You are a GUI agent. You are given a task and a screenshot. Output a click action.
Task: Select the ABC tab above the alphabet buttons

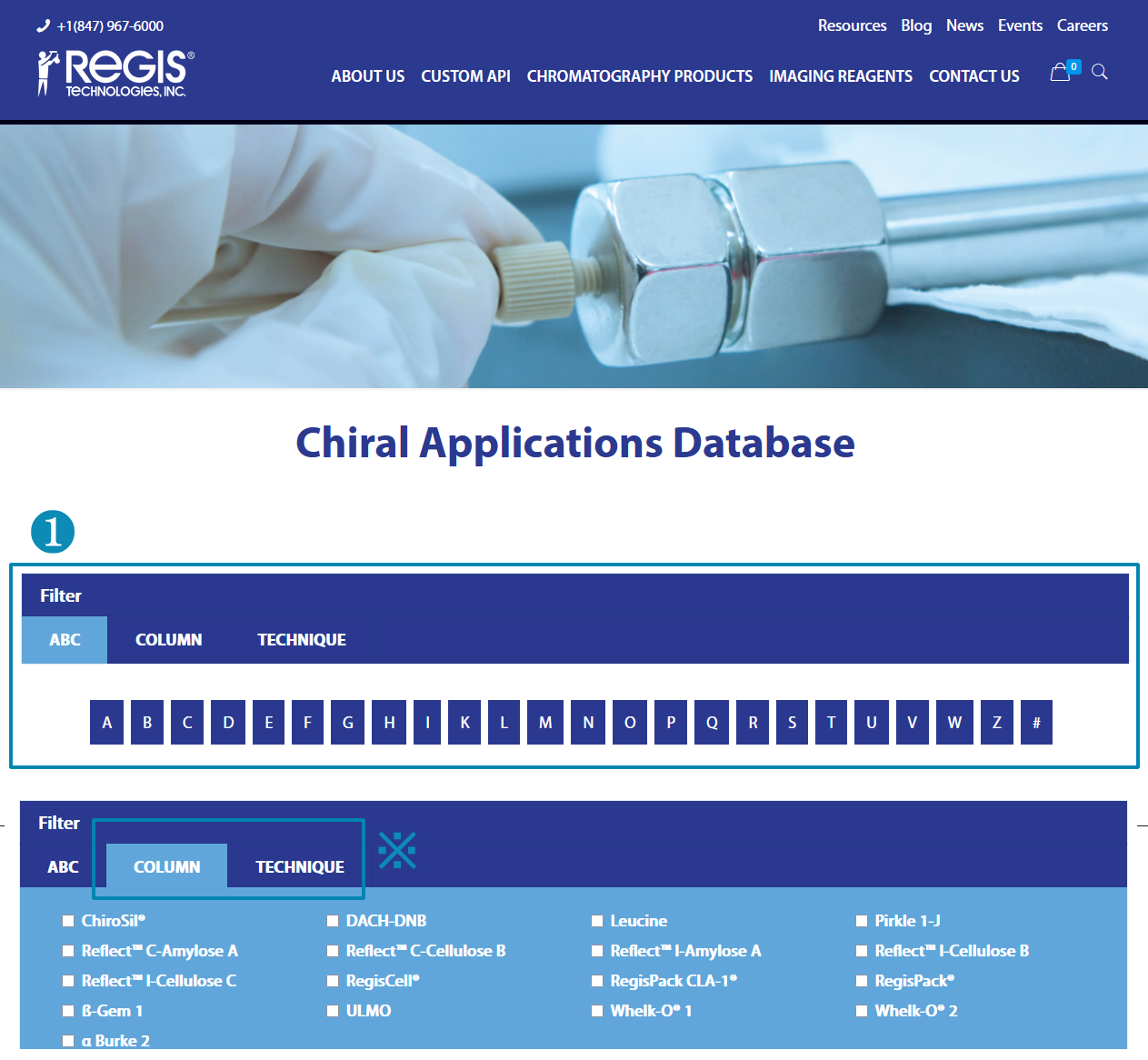[x=65, y=640]
